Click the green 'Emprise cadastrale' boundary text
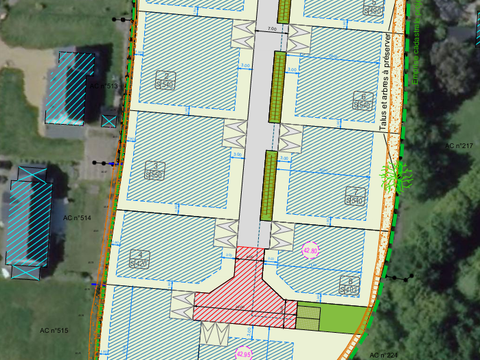Screen dimensions: 480x360 click(x=415, y=42)
